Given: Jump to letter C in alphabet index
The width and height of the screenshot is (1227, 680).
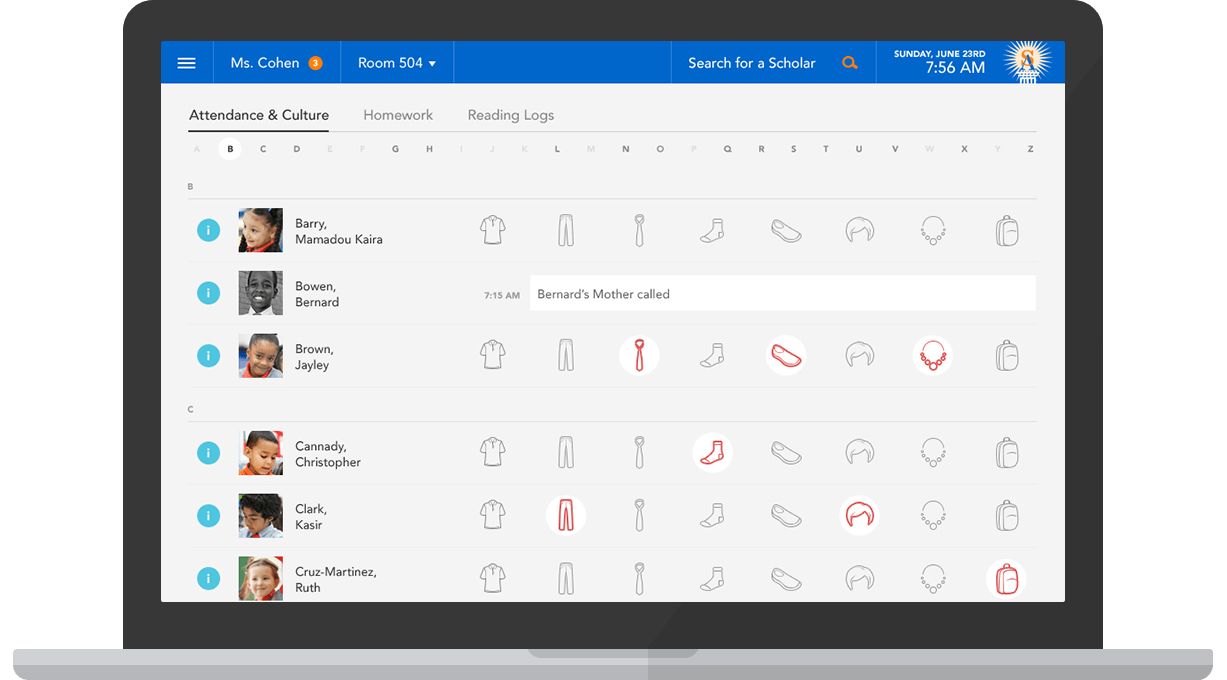Looking at the screenshot, I should point(263,149).
